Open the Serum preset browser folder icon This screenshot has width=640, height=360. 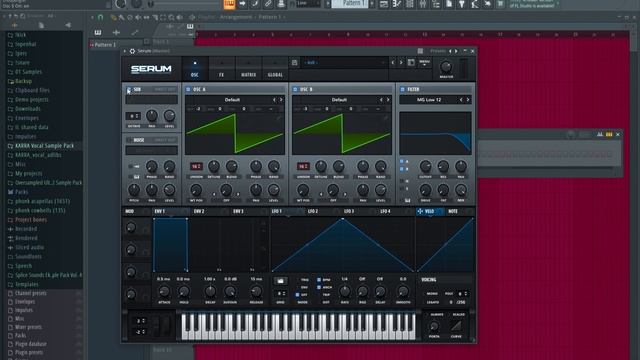pyautogui.click(x=411, y=63)
